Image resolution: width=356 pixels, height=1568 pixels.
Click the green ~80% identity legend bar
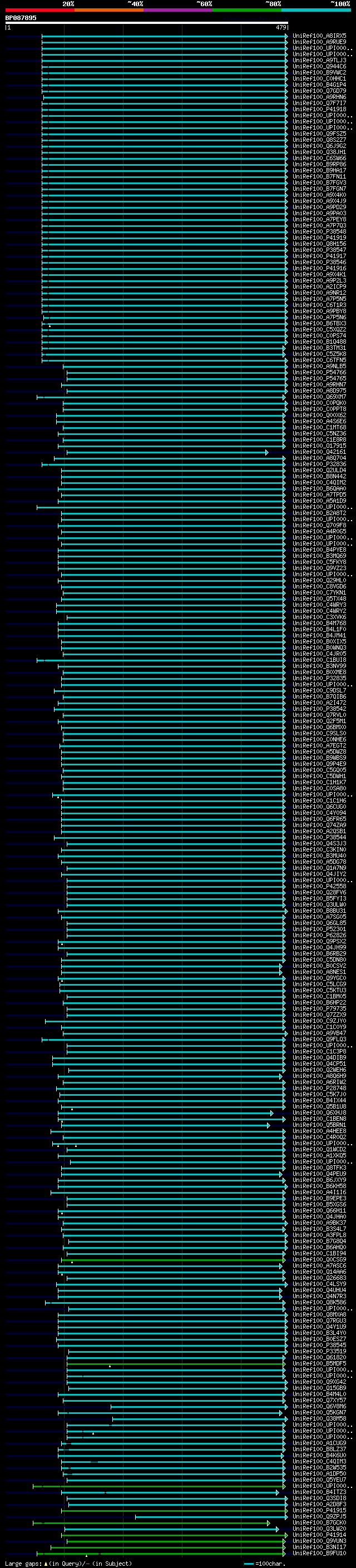[247, 10]
